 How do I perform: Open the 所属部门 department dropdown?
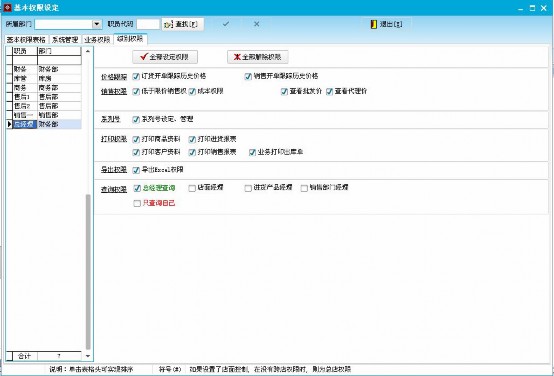pyautogui.click(x=97, y=24)
